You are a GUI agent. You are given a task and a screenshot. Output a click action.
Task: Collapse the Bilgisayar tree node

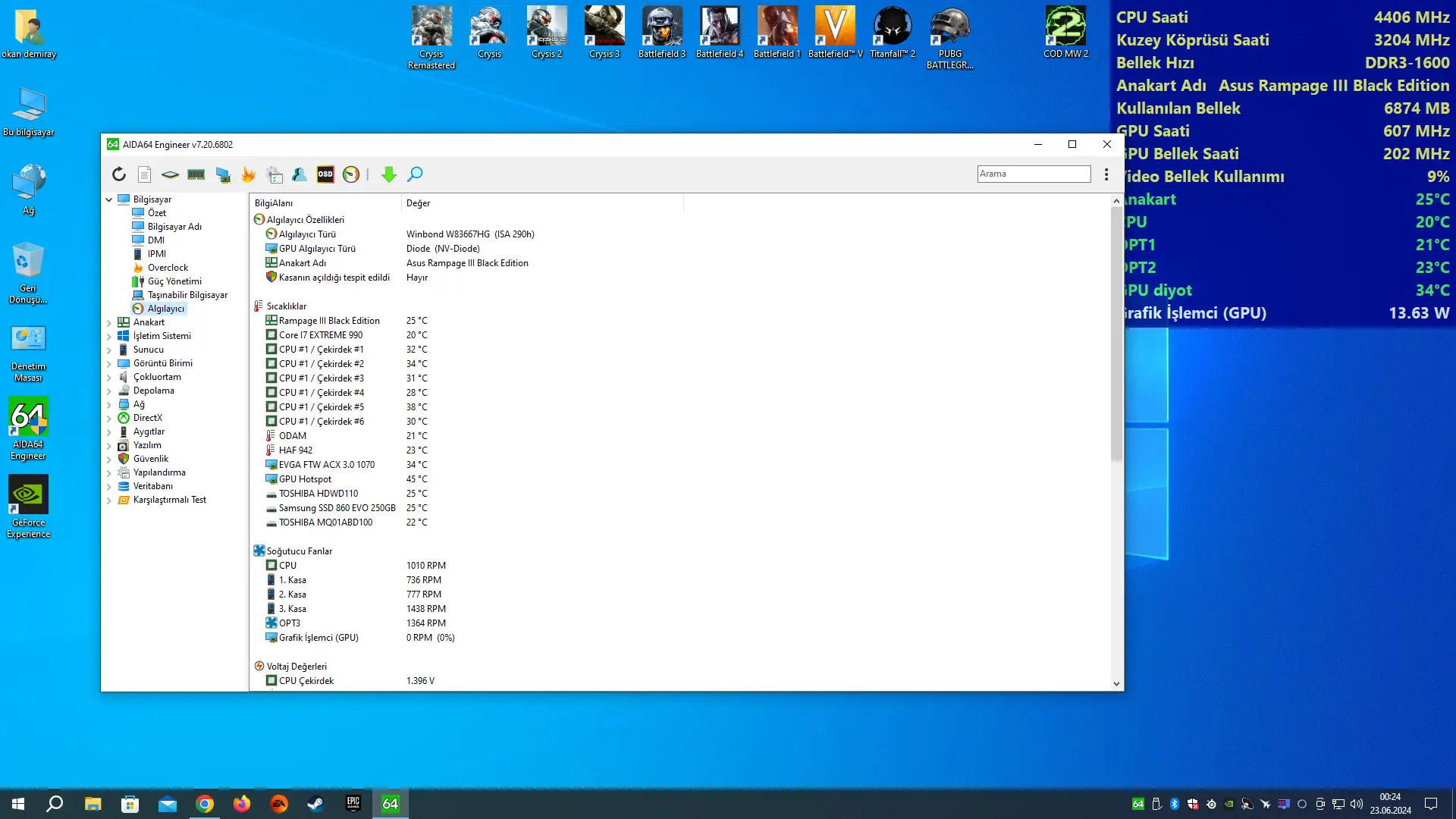(x=108, y=199)
